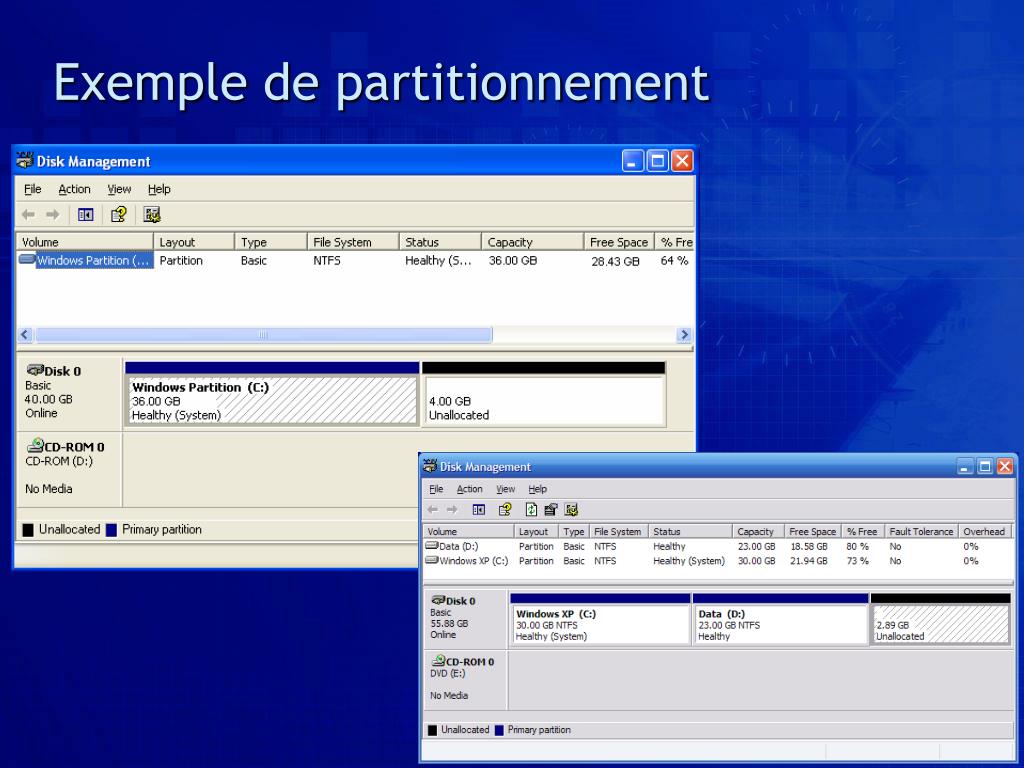The image size is (1024, 768).
Task: Open the File menu in the 55.88 GB disk window
Action: (x=436, y=489)
